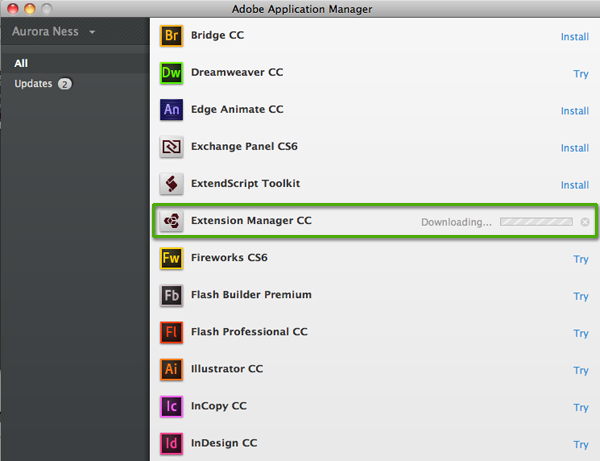Screen dimensions: 600x461
Task: Install Exchange Panel CS6
Action: tap(575, 148)
